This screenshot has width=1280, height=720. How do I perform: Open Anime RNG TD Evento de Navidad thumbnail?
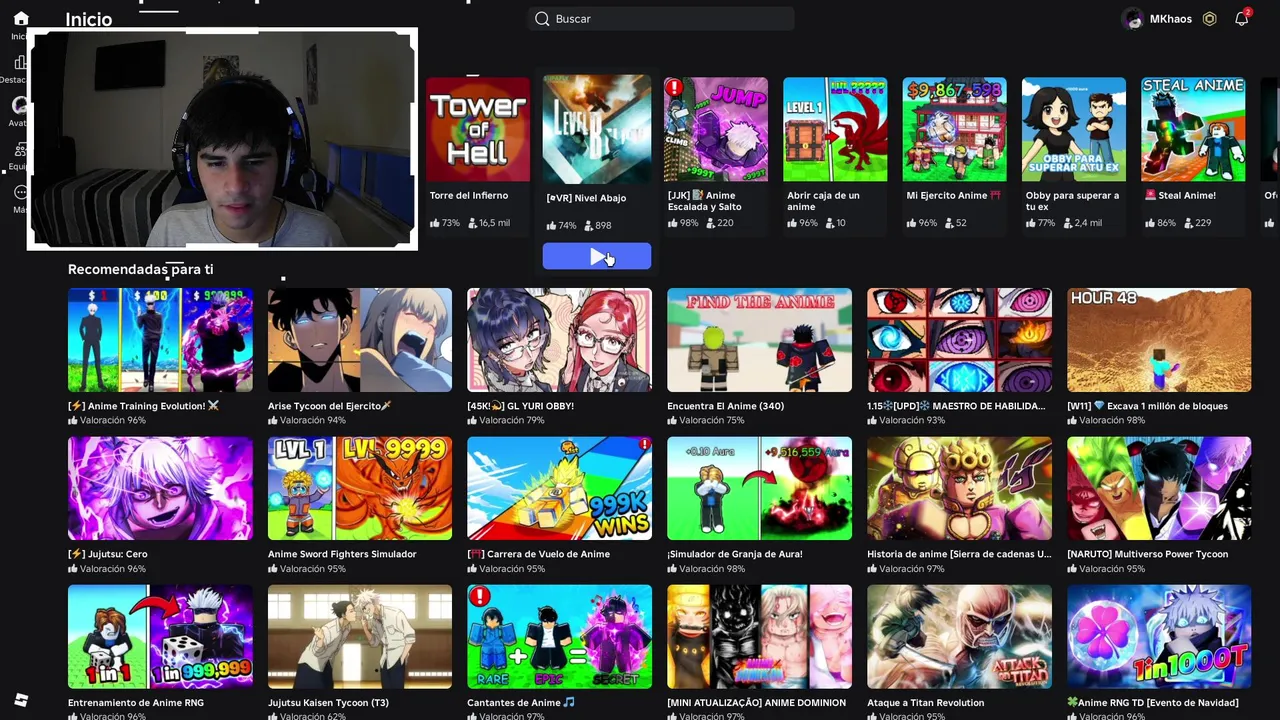(1159, 637)
